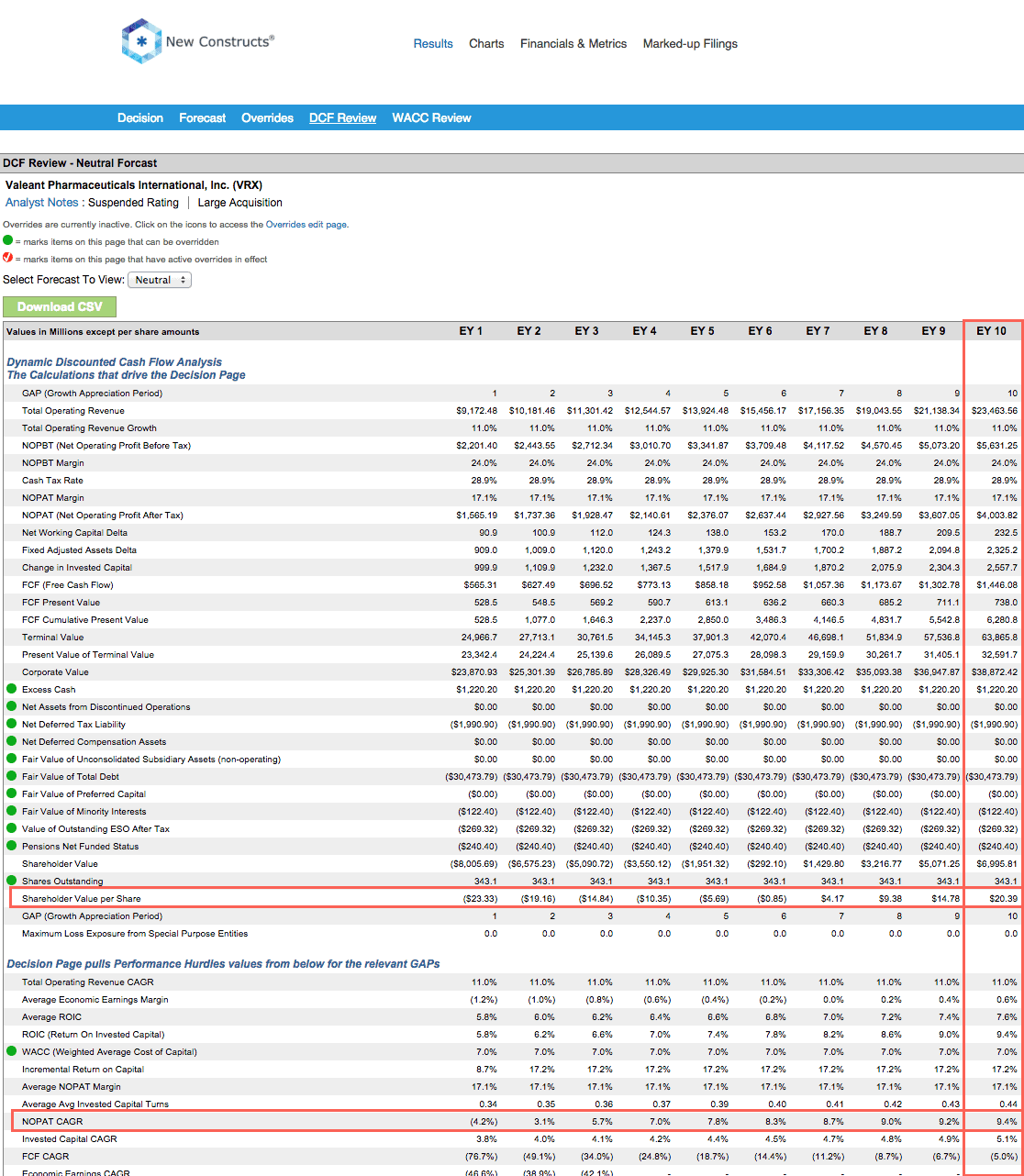The height and width of the screenshot is (1176, 1024).
Task: Select the EY 10 column header
Action: coord(992,331)
